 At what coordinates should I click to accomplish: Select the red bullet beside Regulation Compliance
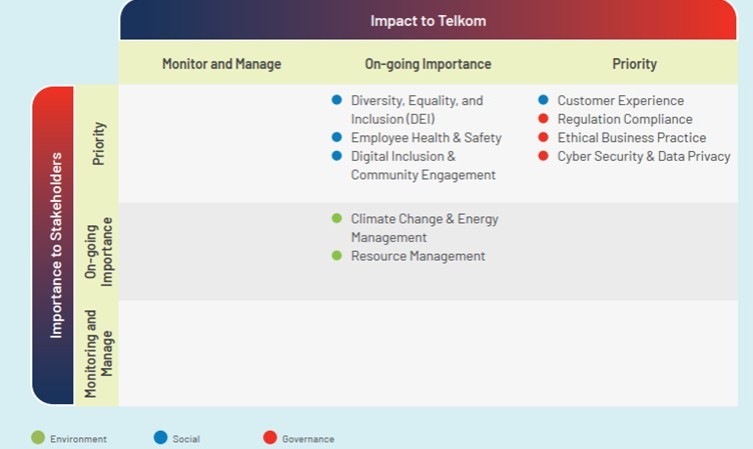[x=543, y=119]
